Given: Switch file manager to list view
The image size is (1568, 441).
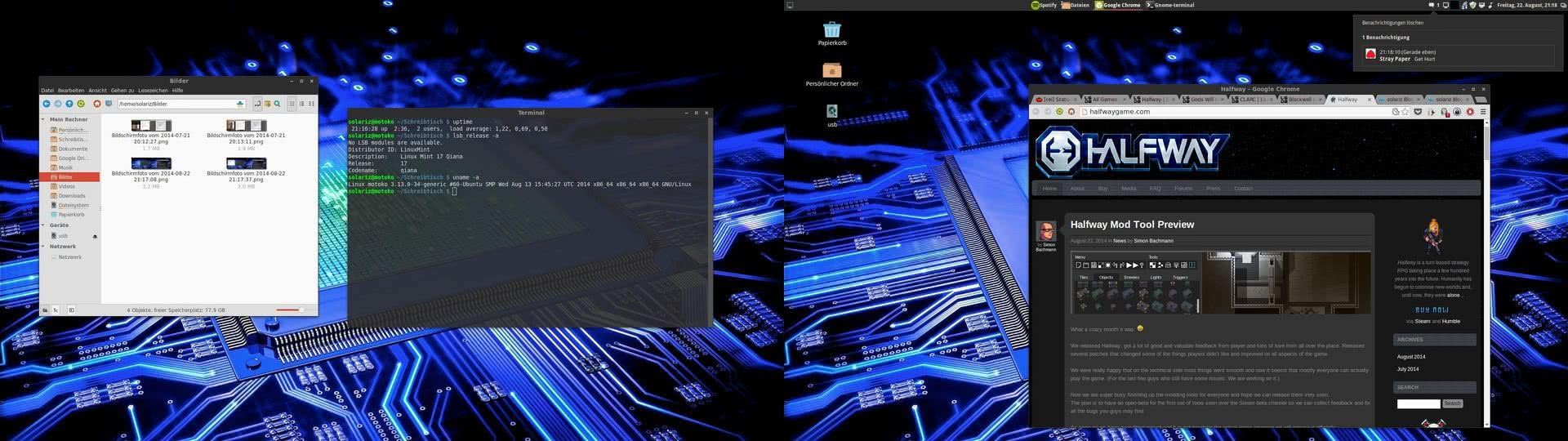Looking at the screenshot, I should coord(301,104).
